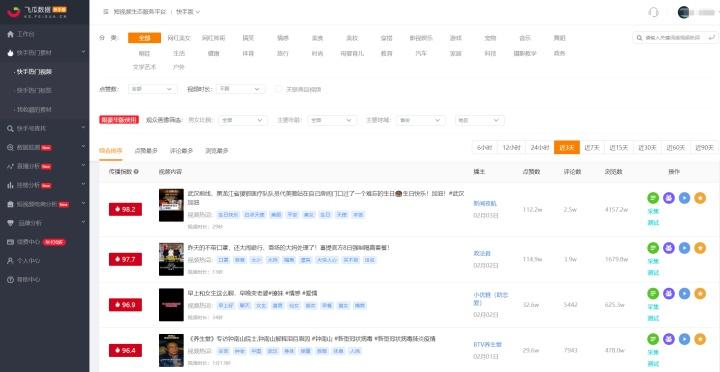Click the user avatar in the top right
Screen dimensions: 720x372
click(684, 12)
